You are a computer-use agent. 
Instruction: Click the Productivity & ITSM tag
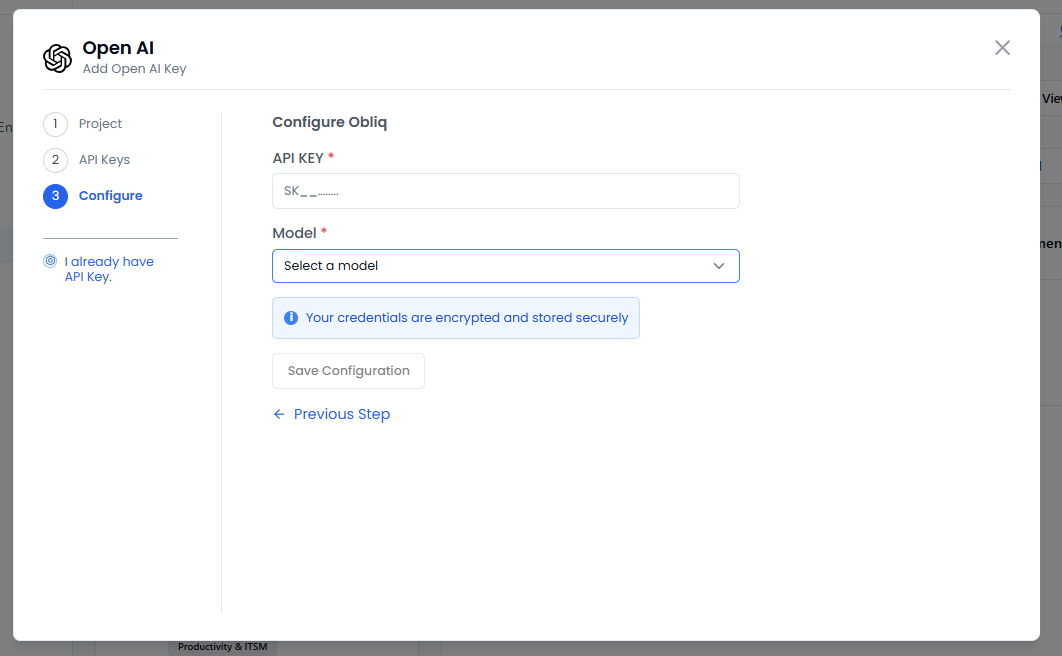tap(222, 647)
